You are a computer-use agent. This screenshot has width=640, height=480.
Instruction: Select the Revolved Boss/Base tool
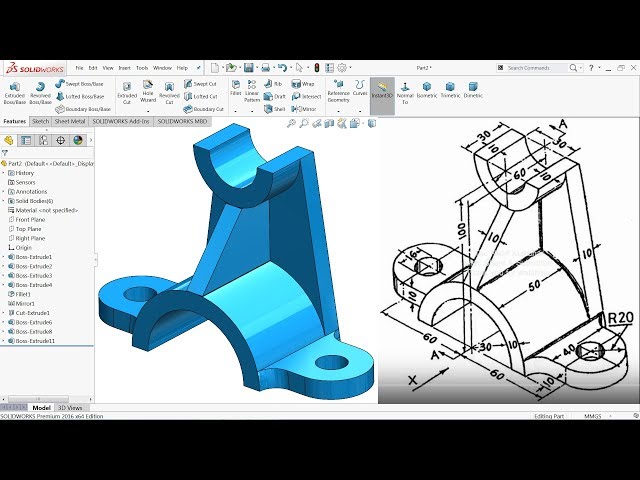[40, 93]
